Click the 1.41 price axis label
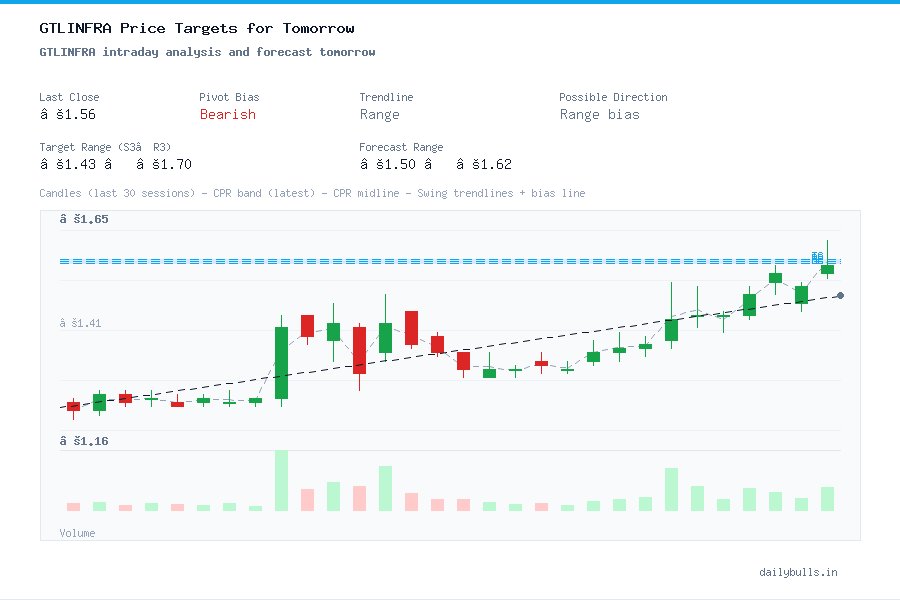The height and width of the screenshot is (600, 900). point(80,323)
